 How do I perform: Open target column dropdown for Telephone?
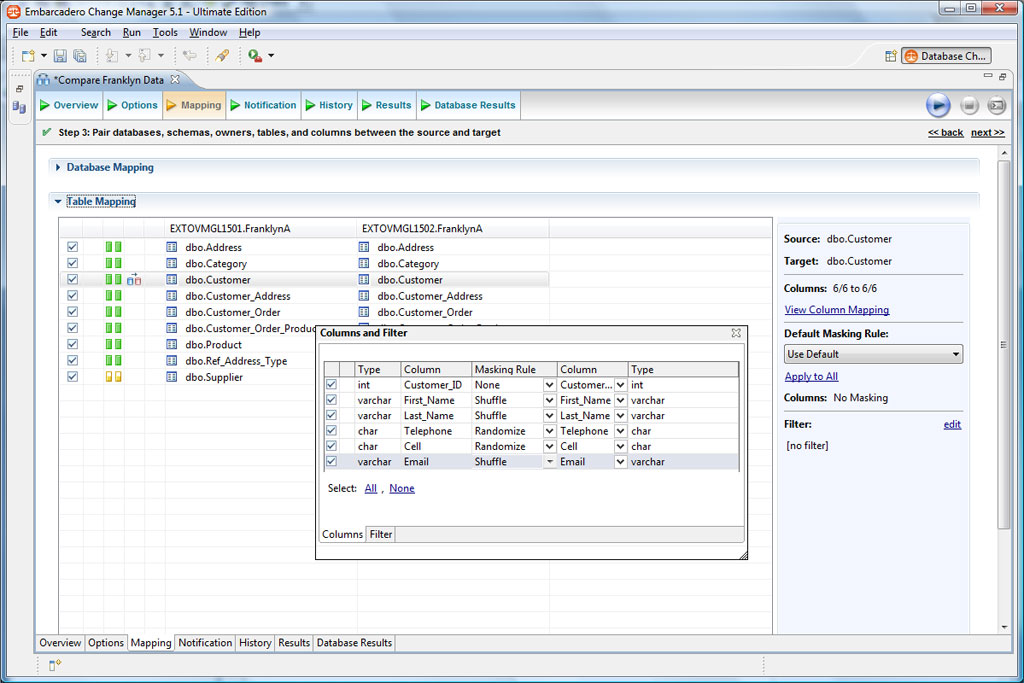(620, 431)
